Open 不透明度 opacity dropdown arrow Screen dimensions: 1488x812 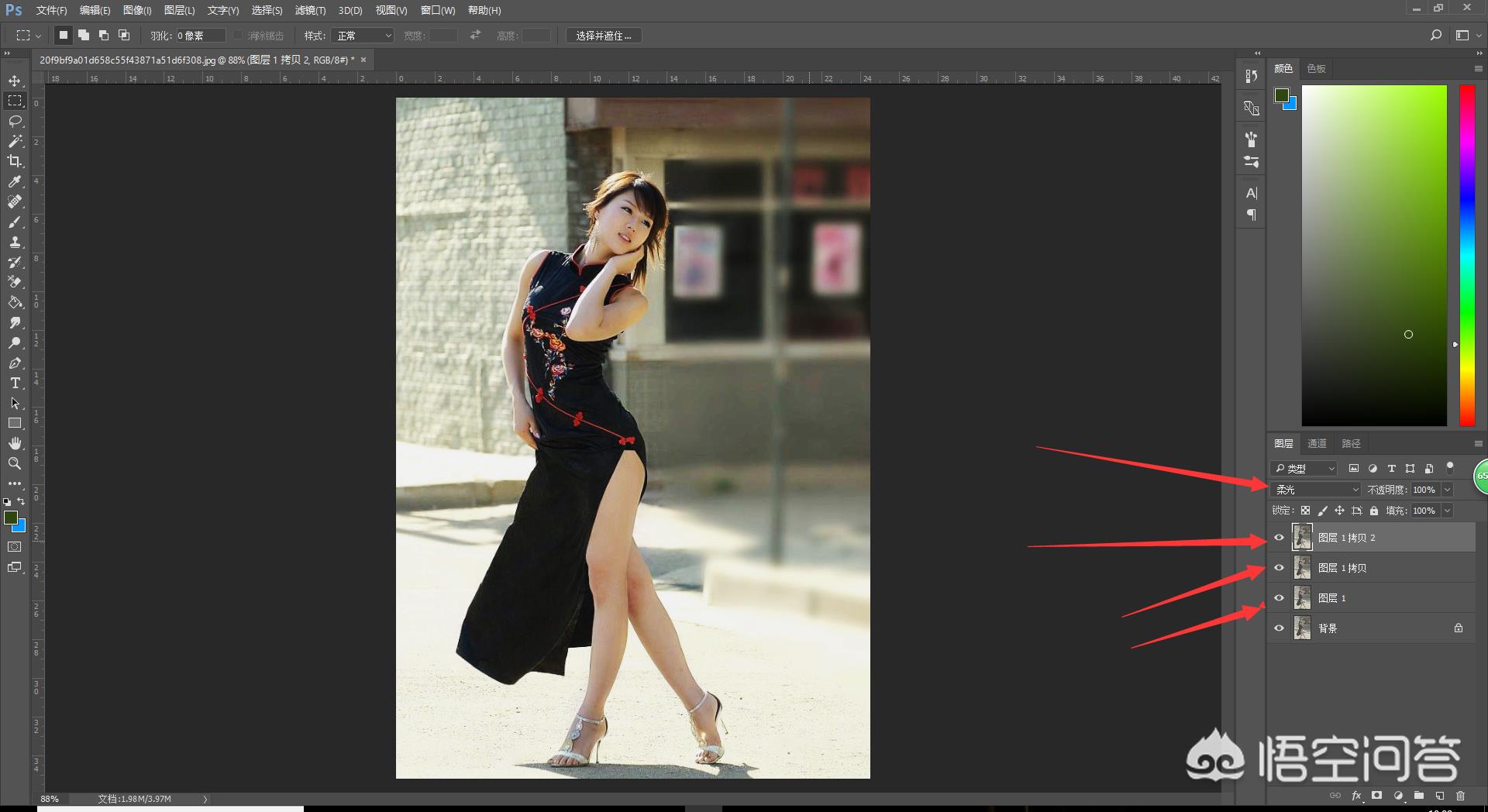[1447, 490]
